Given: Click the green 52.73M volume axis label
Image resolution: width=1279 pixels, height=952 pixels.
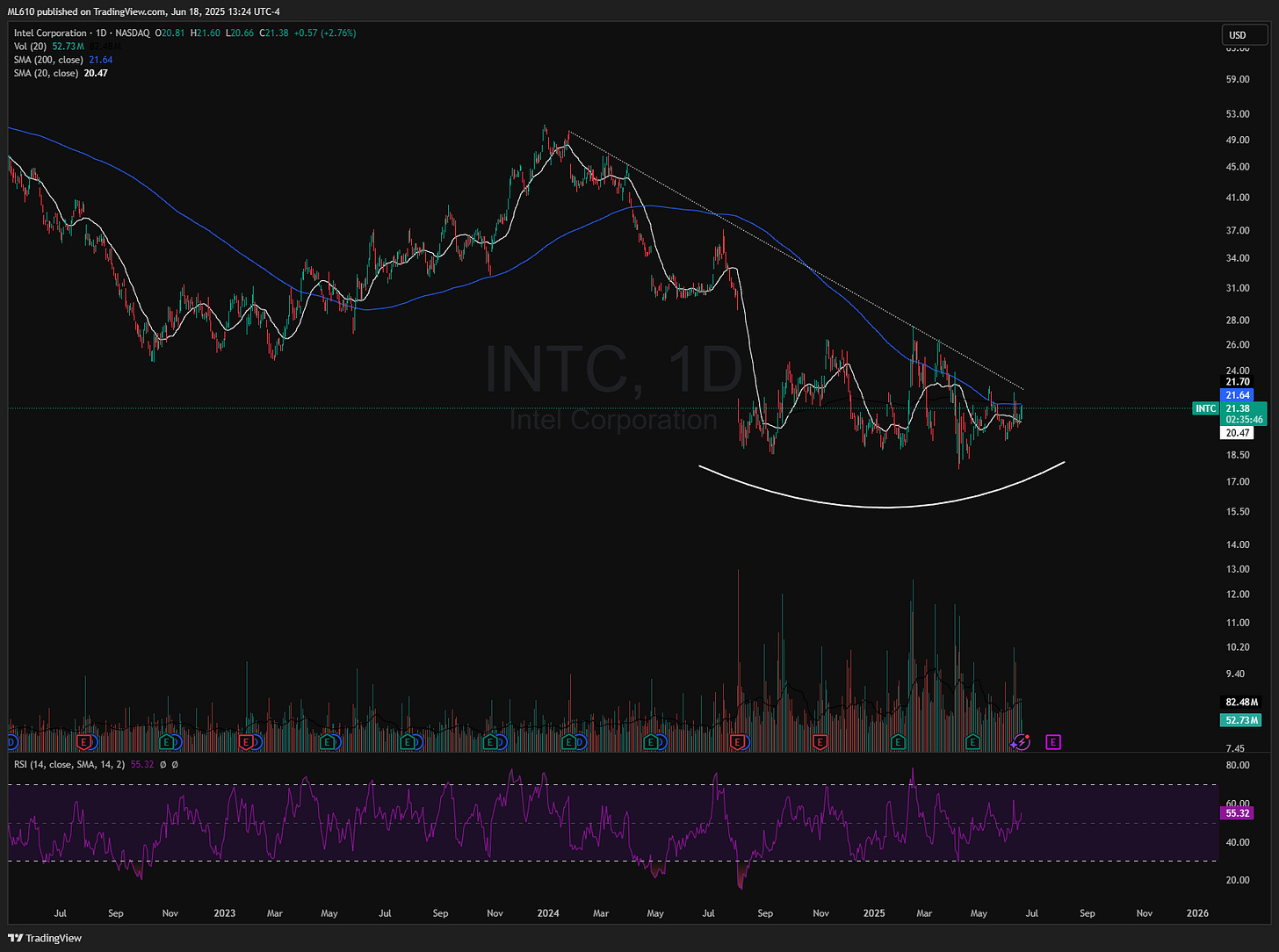Looking at the screenshot, I should click(x=1242, y=720).
